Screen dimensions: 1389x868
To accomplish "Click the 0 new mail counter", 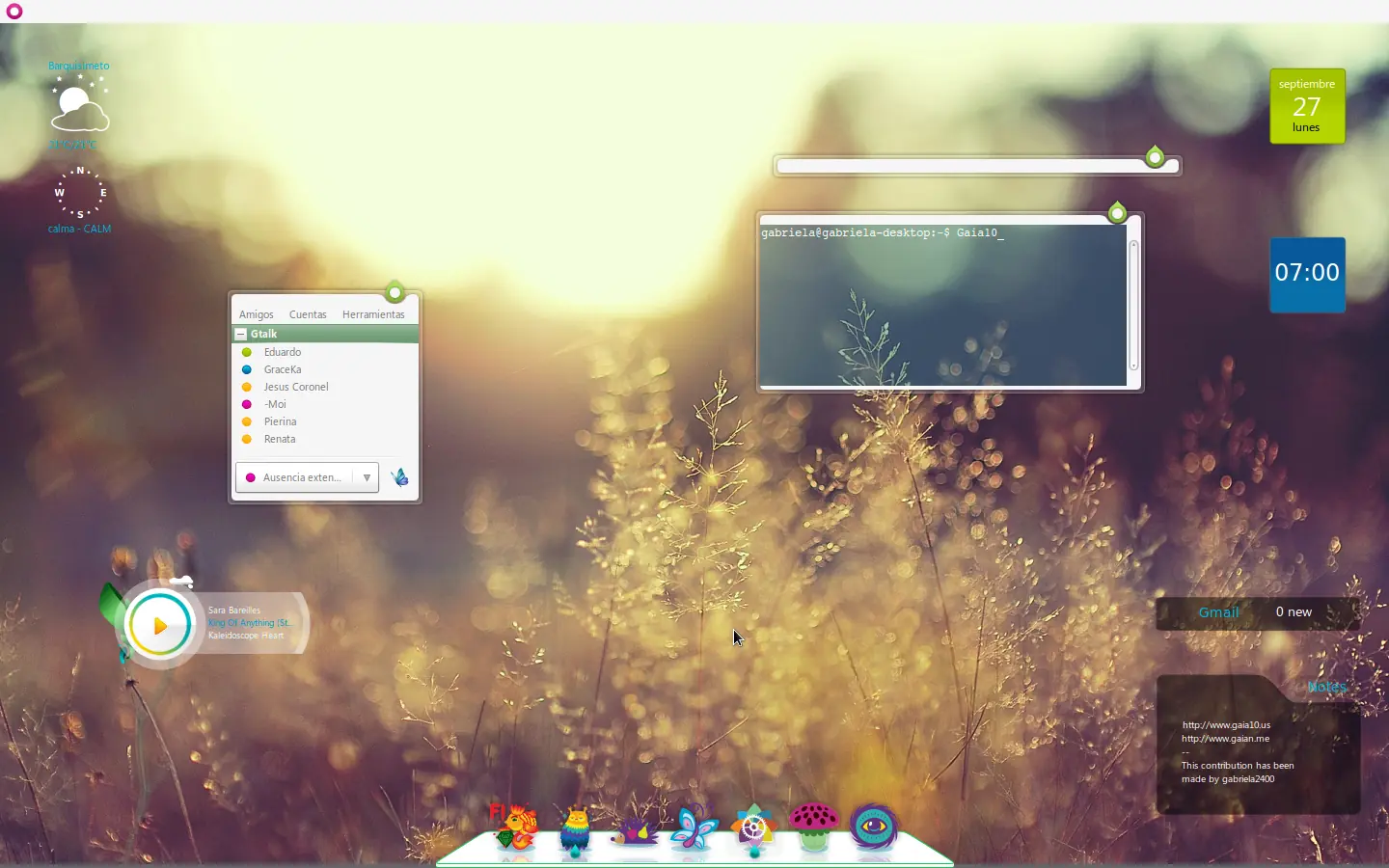I will tap(1294, 612).
